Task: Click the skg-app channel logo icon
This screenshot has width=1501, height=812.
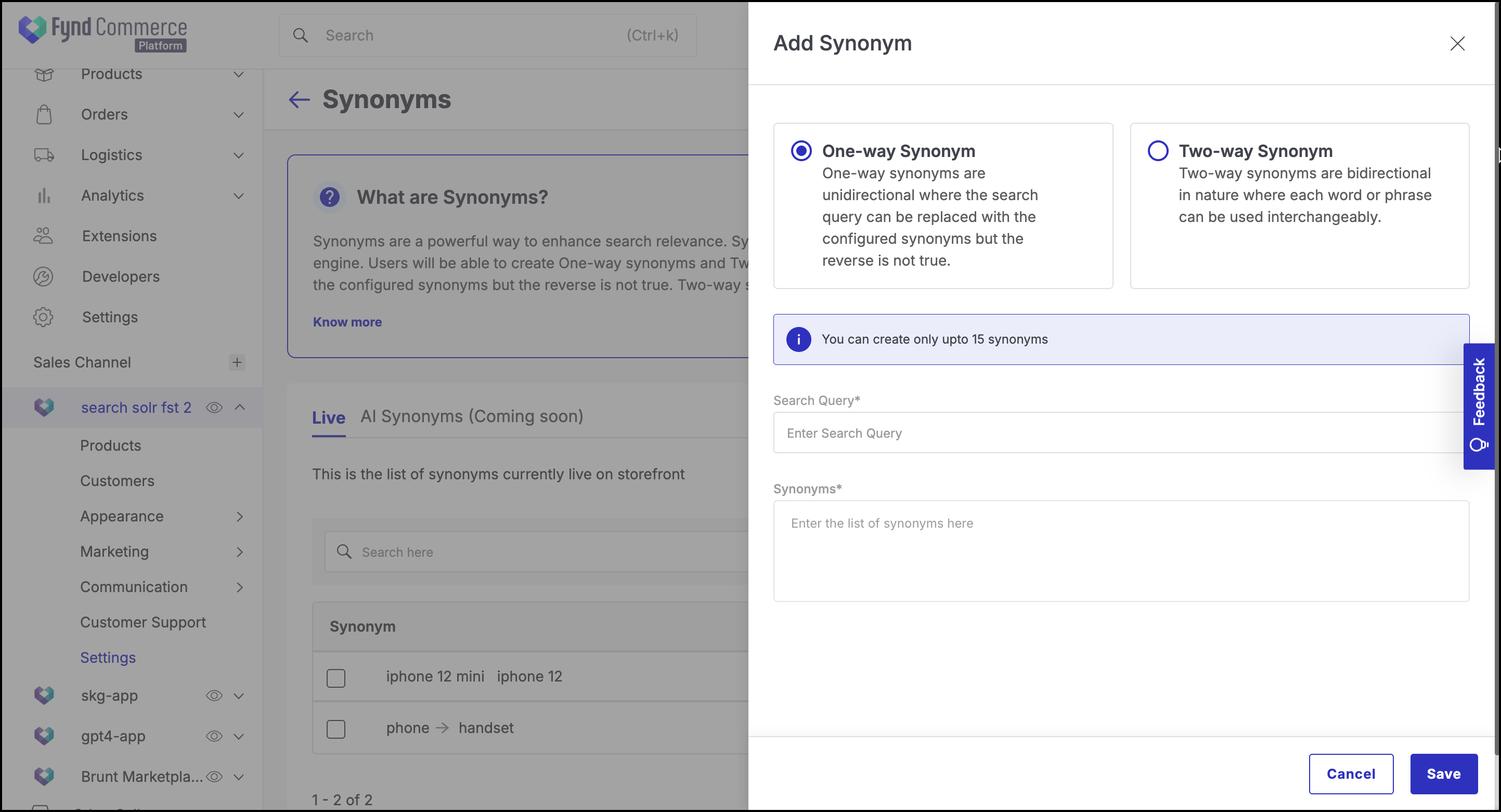Action: point(44,696)
